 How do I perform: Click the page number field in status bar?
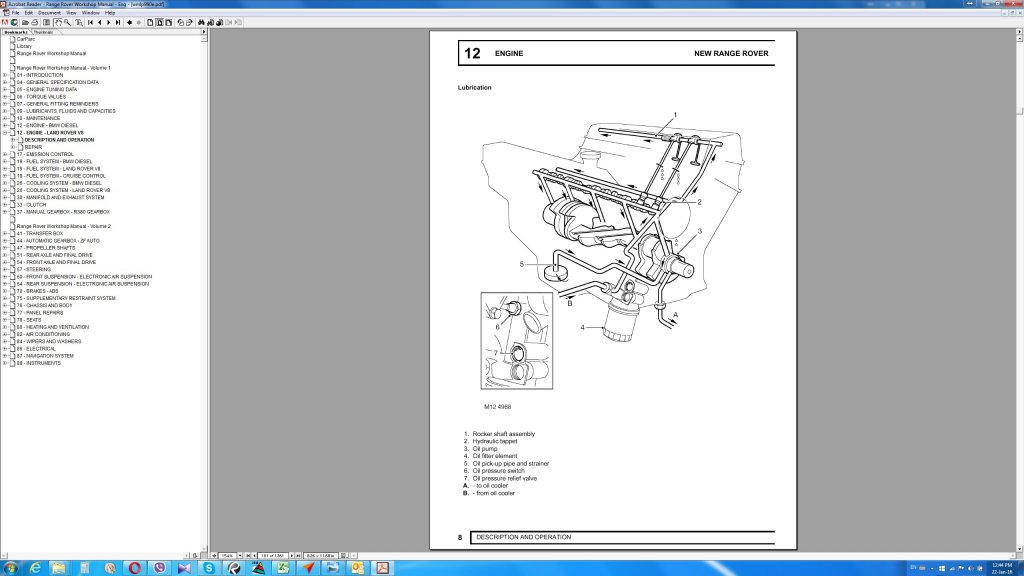(x=272, y=556)
